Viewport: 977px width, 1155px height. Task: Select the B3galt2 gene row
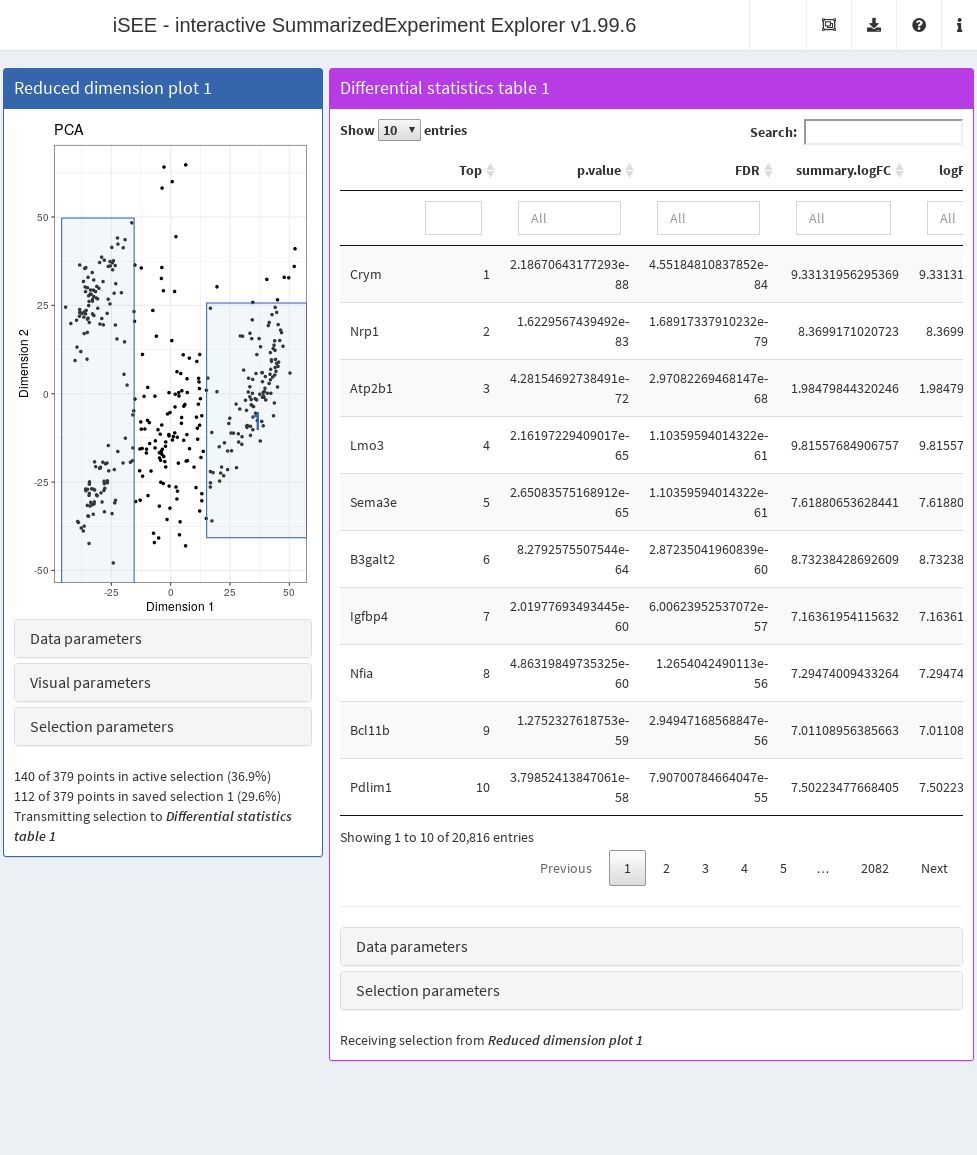[651, 559]
